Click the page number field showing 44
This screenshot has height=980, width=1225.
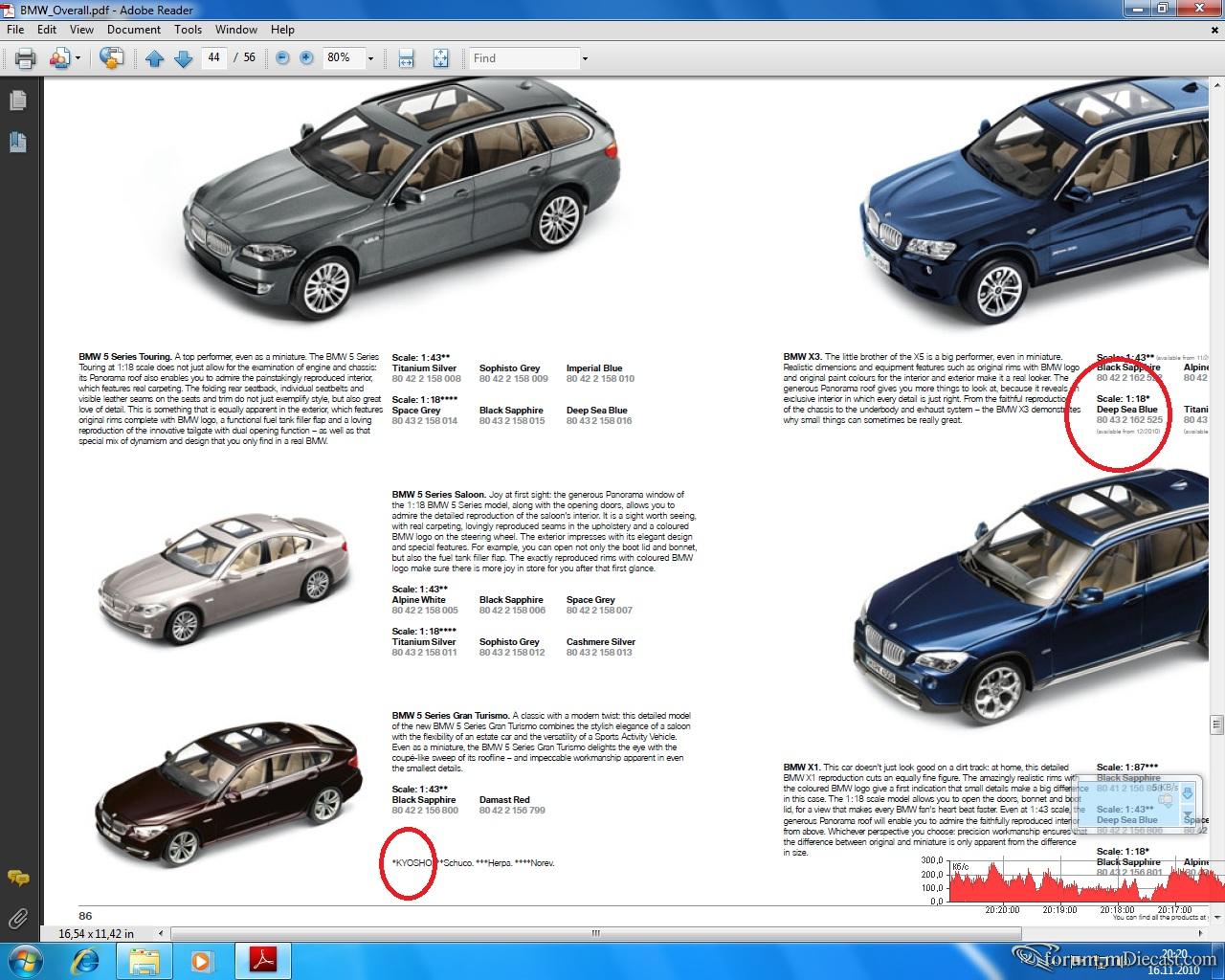(x=213, y=57)
